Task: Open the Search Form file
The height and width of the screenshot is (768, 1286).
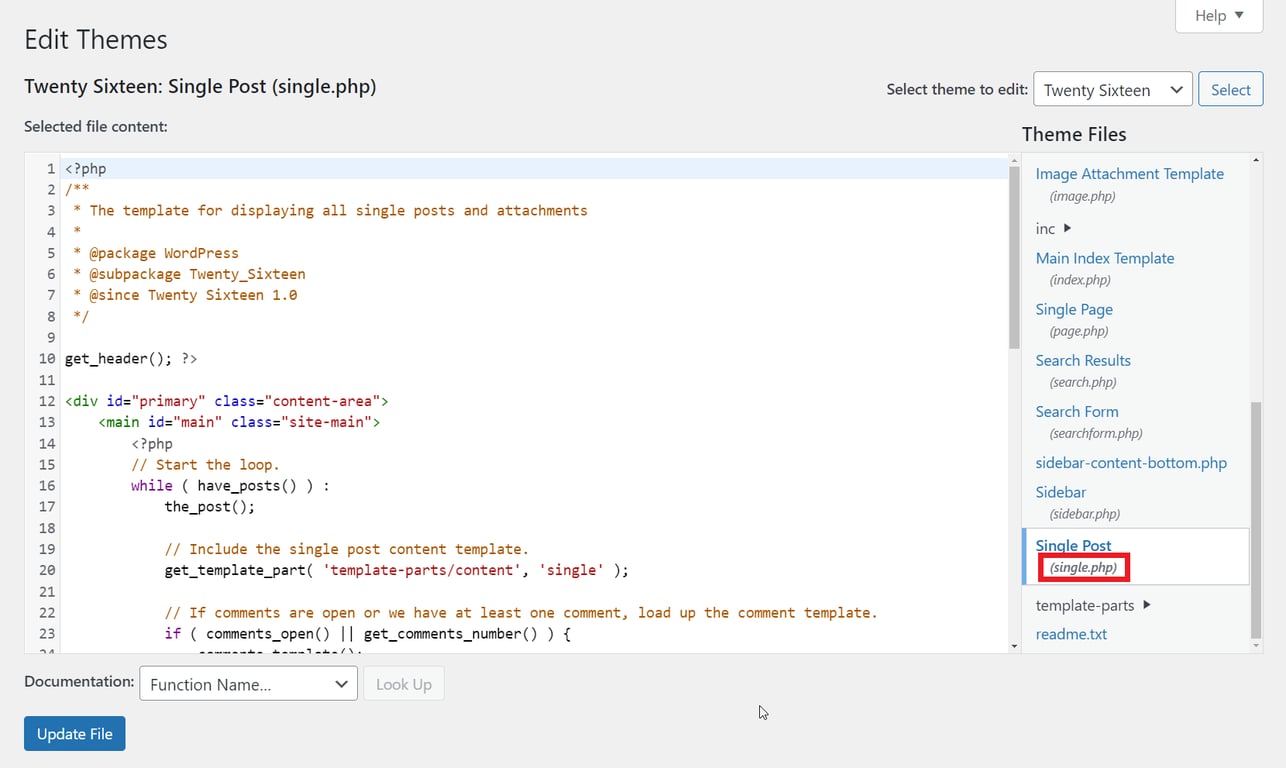Action: coord(1077,411)
